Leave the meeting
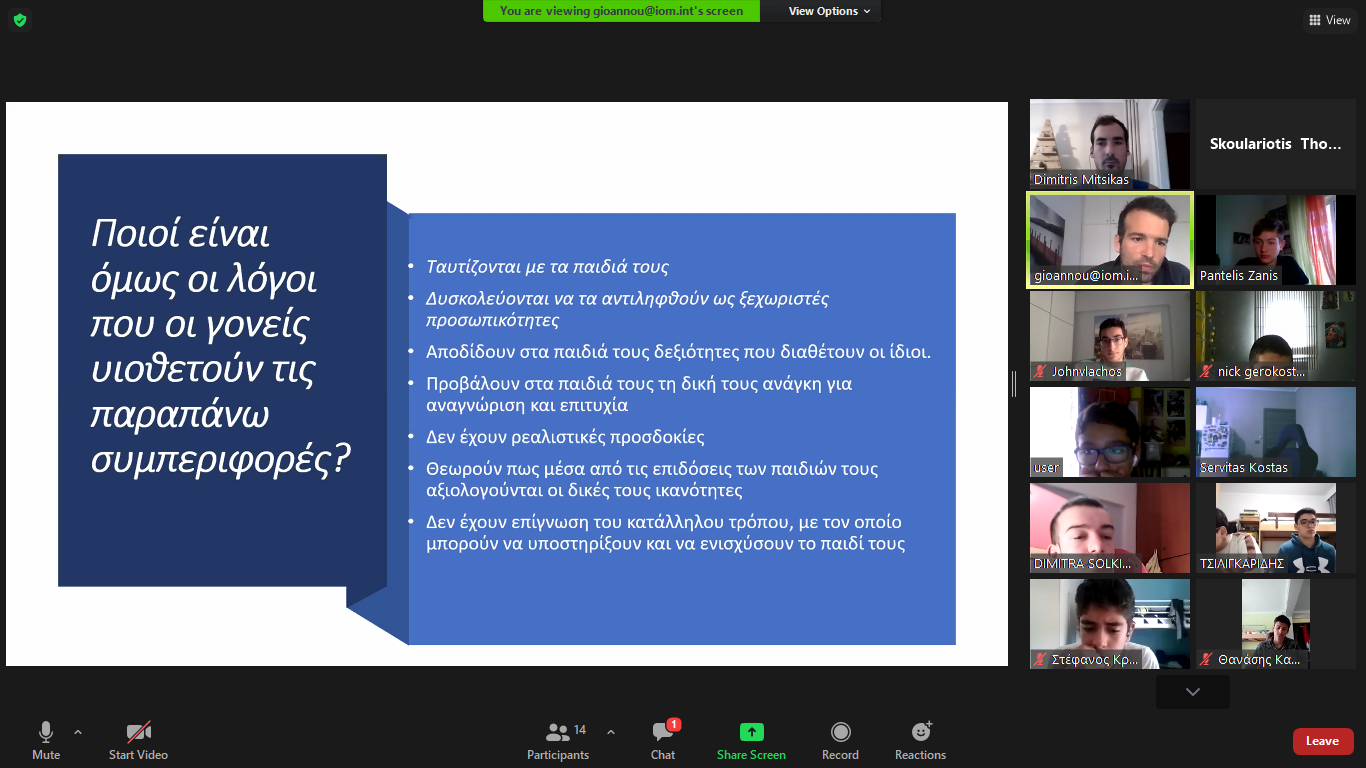The image size is (1366, 768). (x=1322, y=741)
